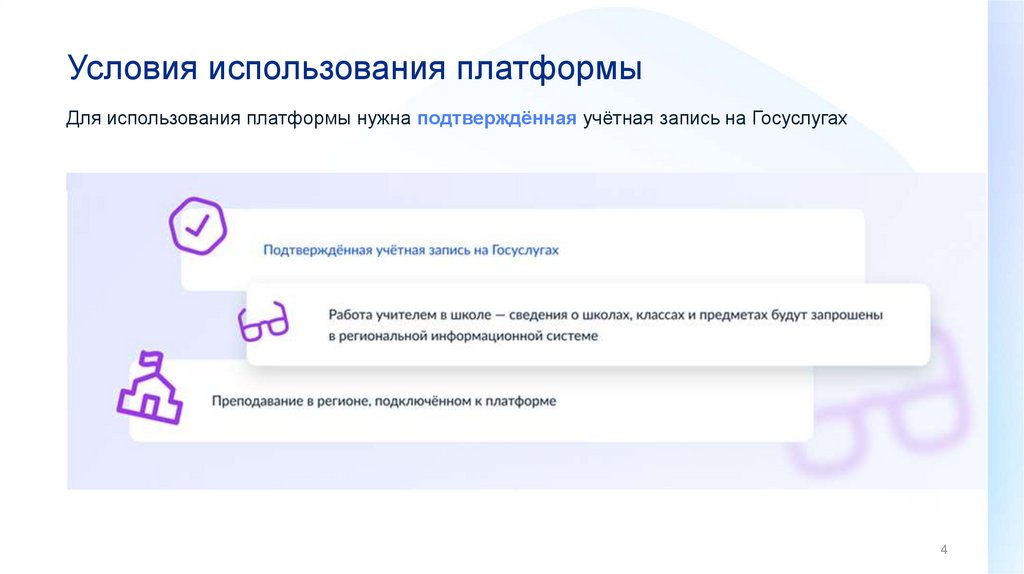Click 'Преподавание в регионе, подключённом к платформе' text

click(384, 401)
